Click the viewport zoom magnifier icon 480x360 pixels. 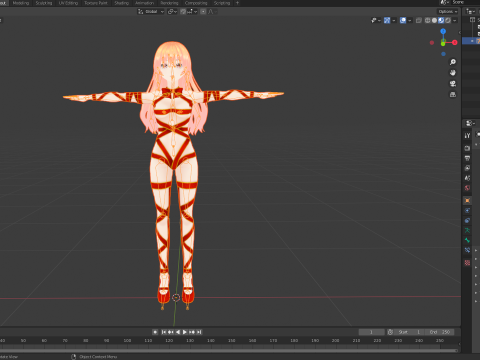tap(453, 62)
